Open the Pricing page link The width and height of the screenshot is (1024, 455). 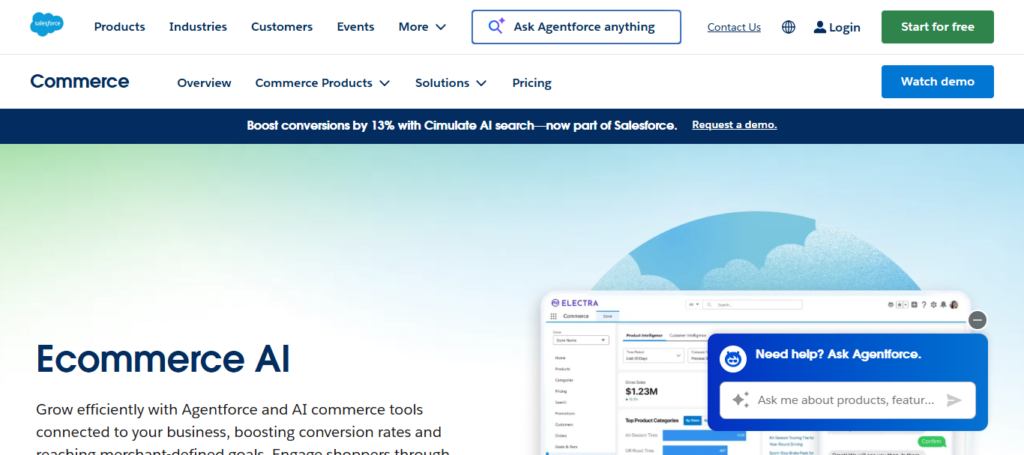532,83
